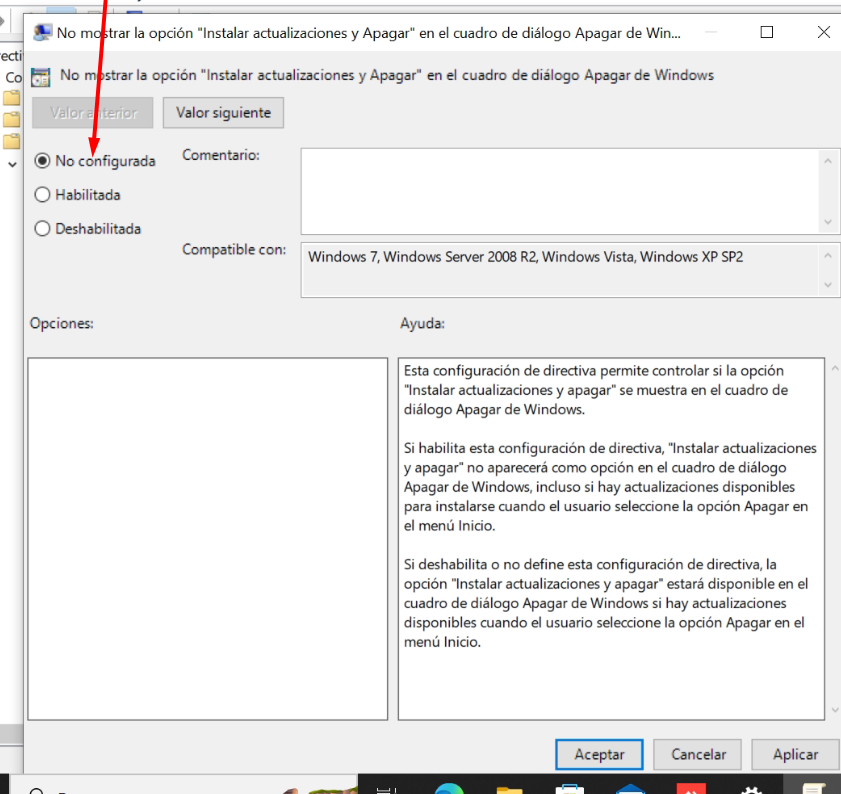Go to next setting with "Valor siguiente"
This screenshot has height=794, width=841.
click(223, 113)
